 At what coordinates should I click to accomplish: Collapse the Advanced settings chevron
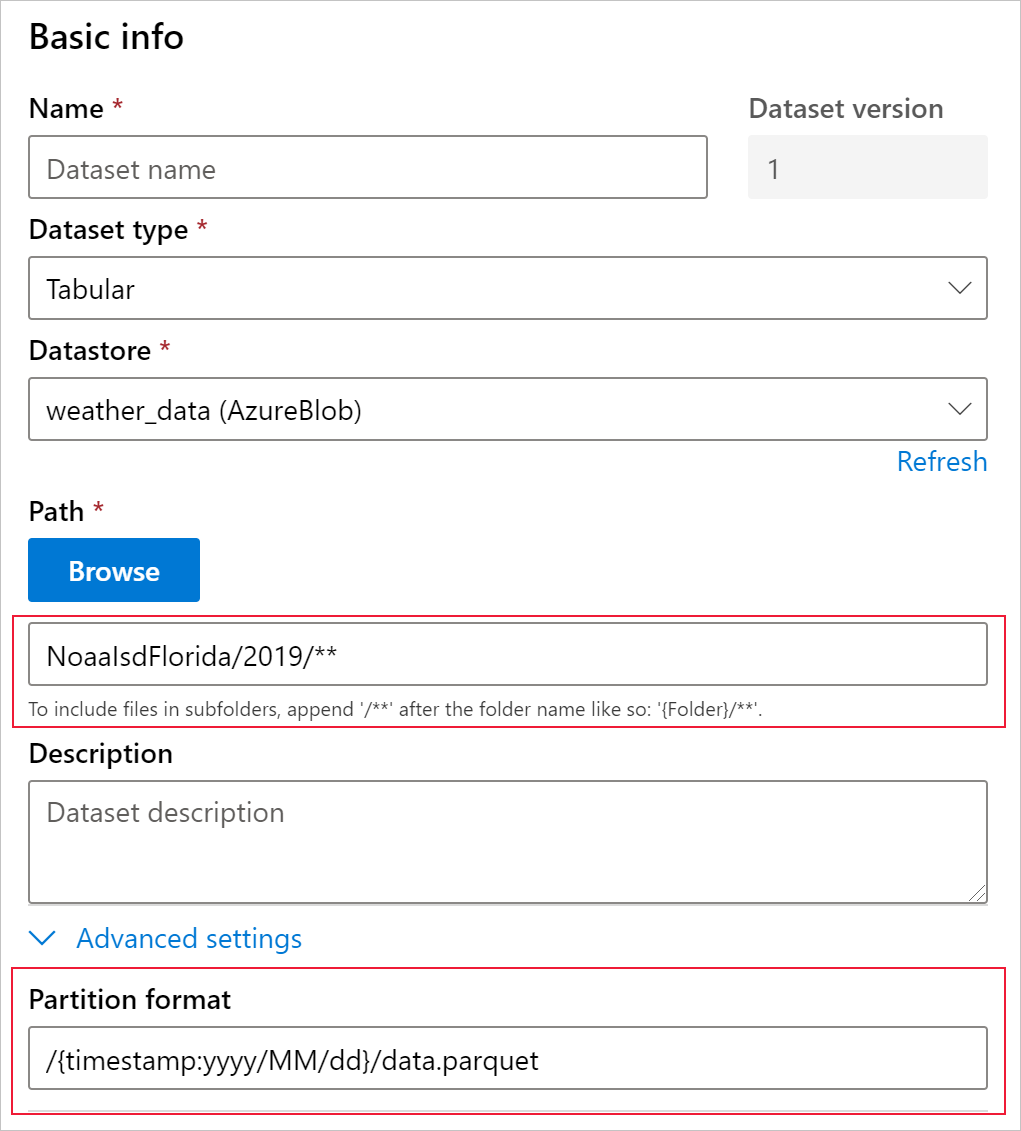coord(42,939)
